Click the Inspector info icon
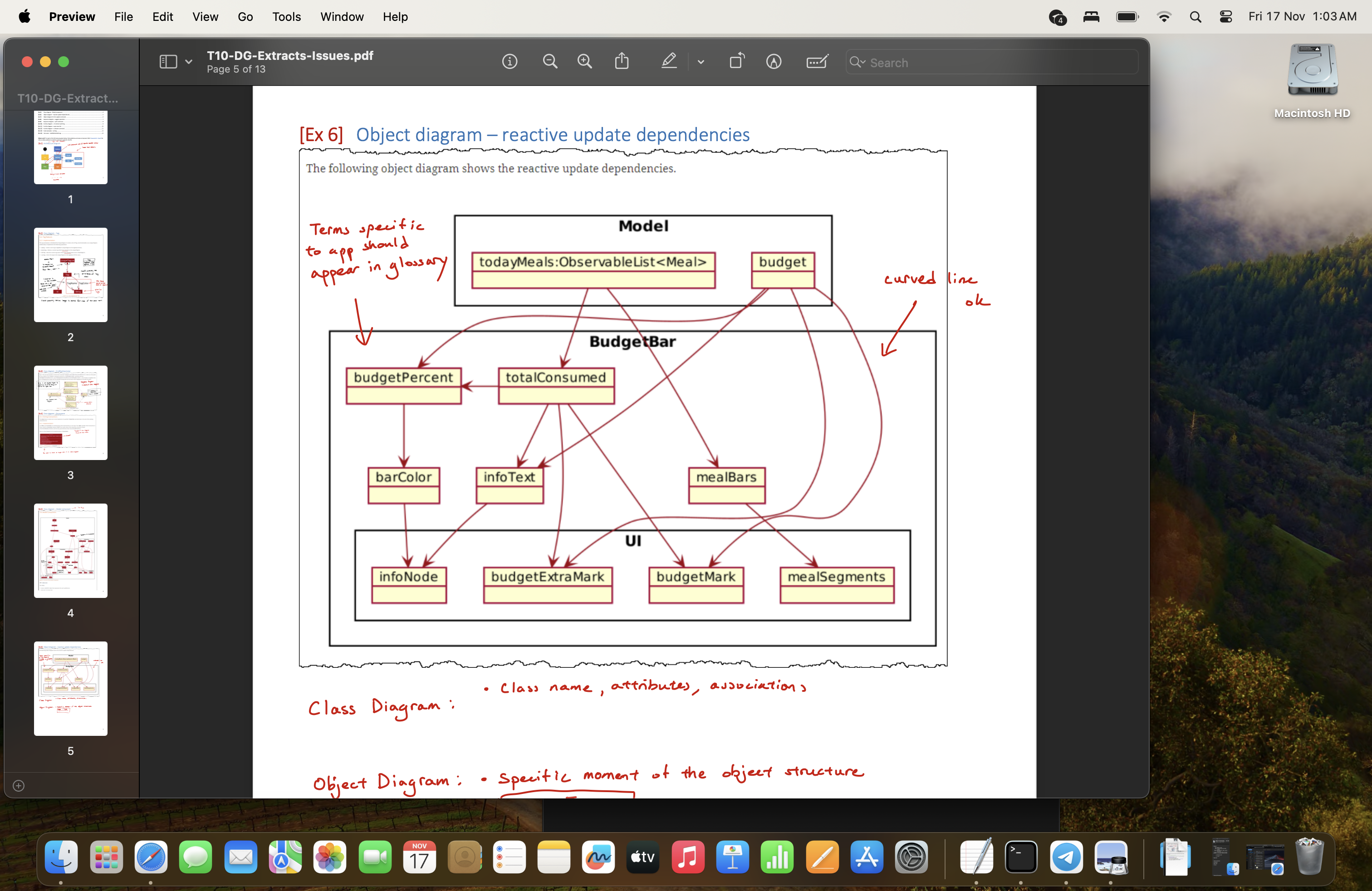 pos(509,62)
